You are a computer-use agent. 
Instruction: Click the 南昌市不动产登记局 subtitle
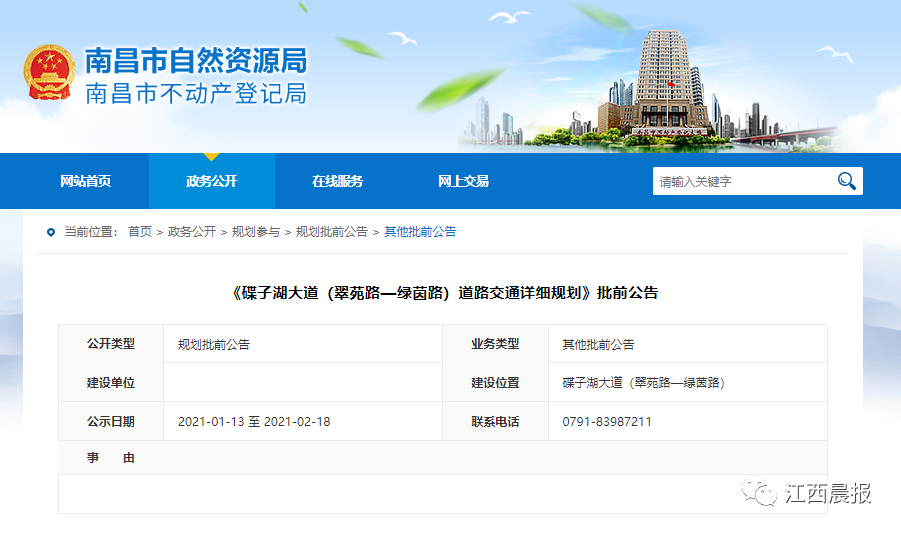196,94
